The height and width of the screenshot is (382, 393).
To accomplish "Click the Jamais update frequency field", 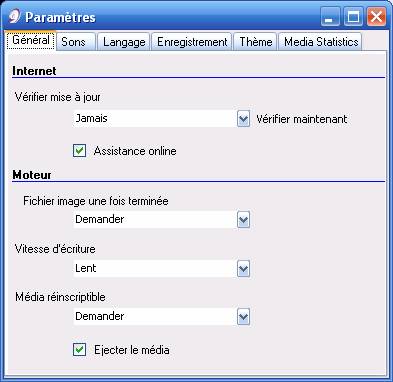I will tap(155, 118).
